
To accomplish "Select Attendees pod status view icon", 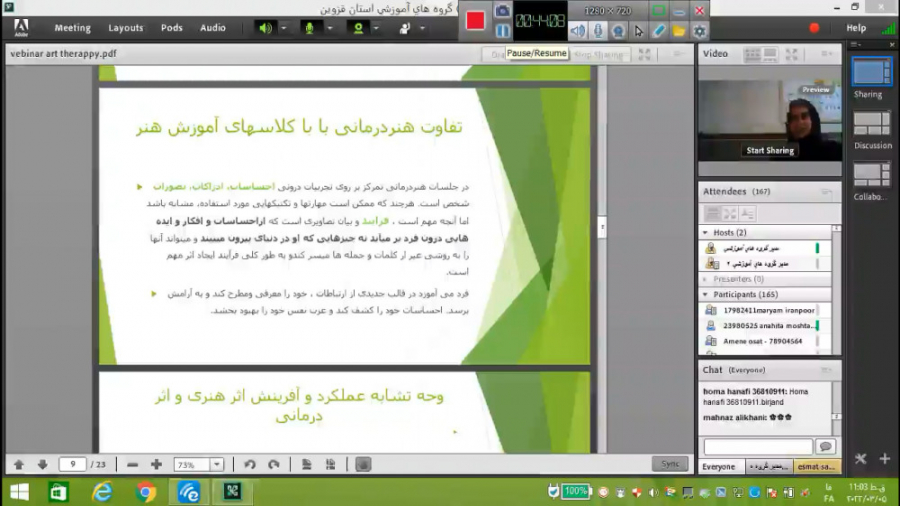I will click(x=747, y=214).
